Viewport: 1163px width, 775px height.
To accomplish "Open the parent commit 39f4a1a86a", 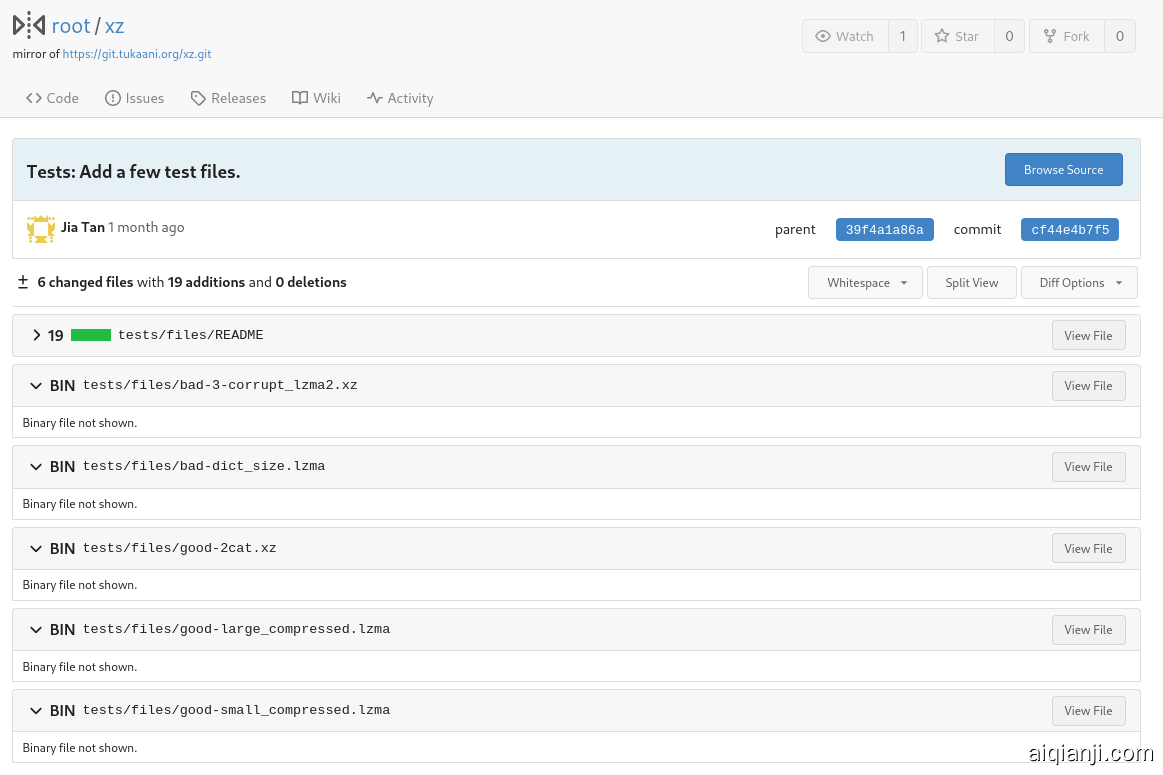I will (x=884, y=230).
